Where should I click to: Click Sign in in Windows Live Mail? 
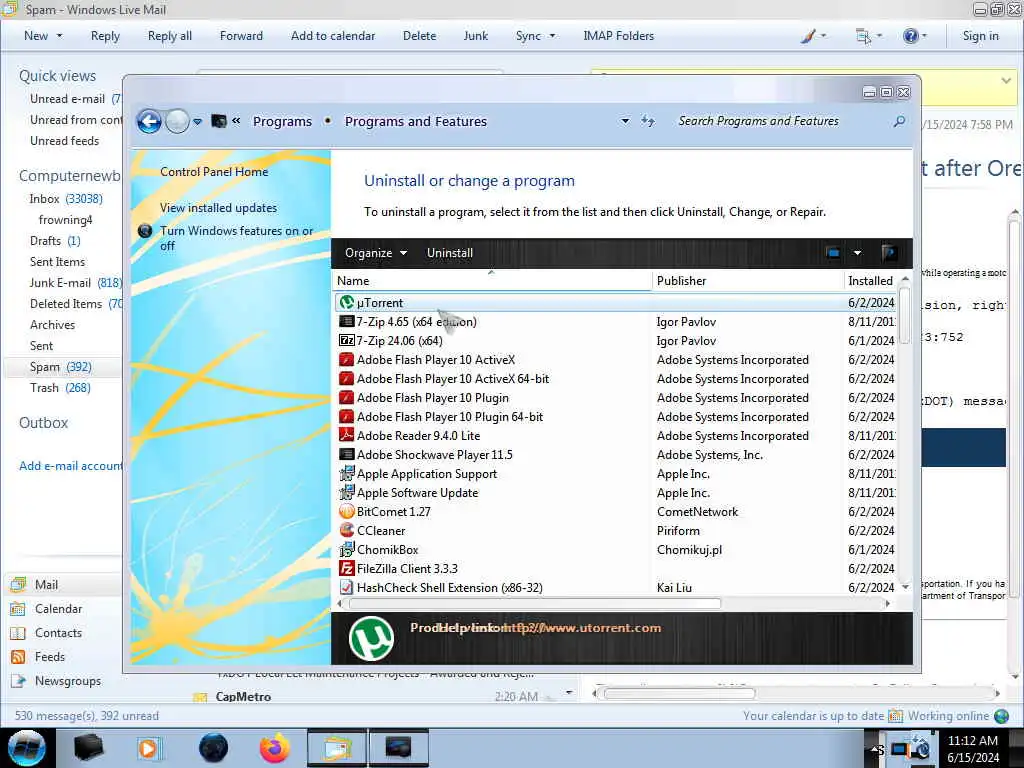point(980,36)
